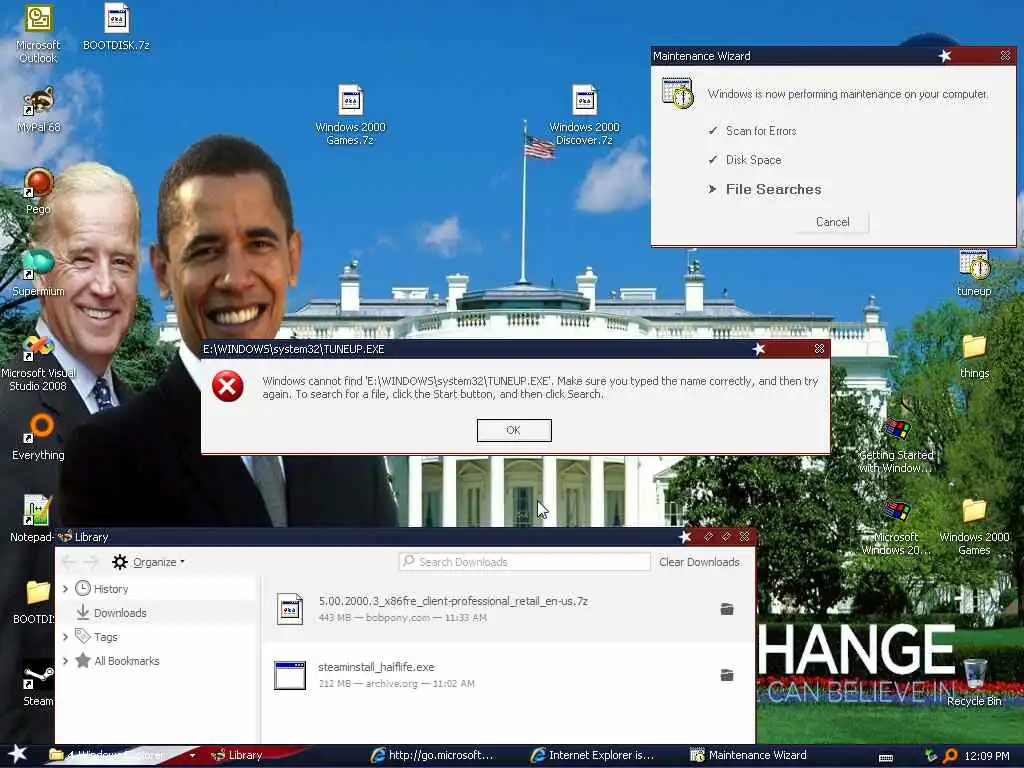
Task: Open the tuneup desktop icon
Action: tap(974, 273)
